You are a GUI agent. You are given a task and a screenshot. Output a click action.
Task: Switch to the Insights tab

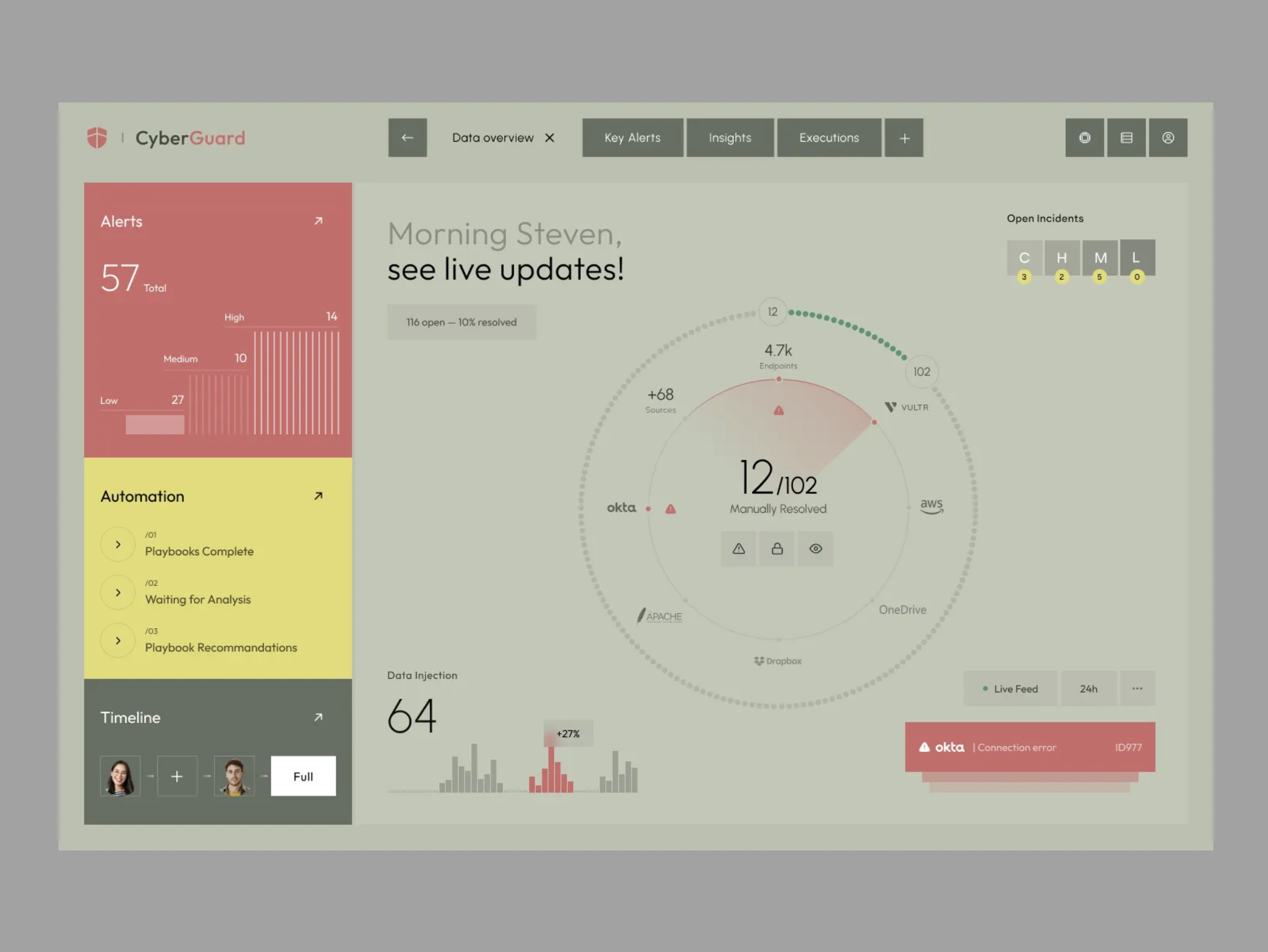coord(729,138)
